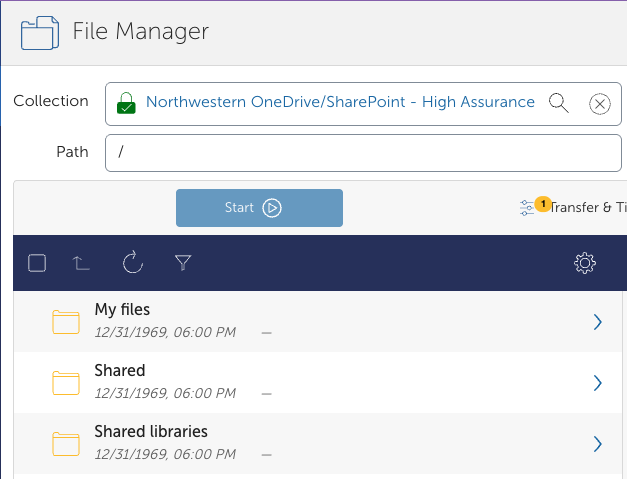627x479 pixels.
Task: Expand My files with its chevron
Action: 598,322
